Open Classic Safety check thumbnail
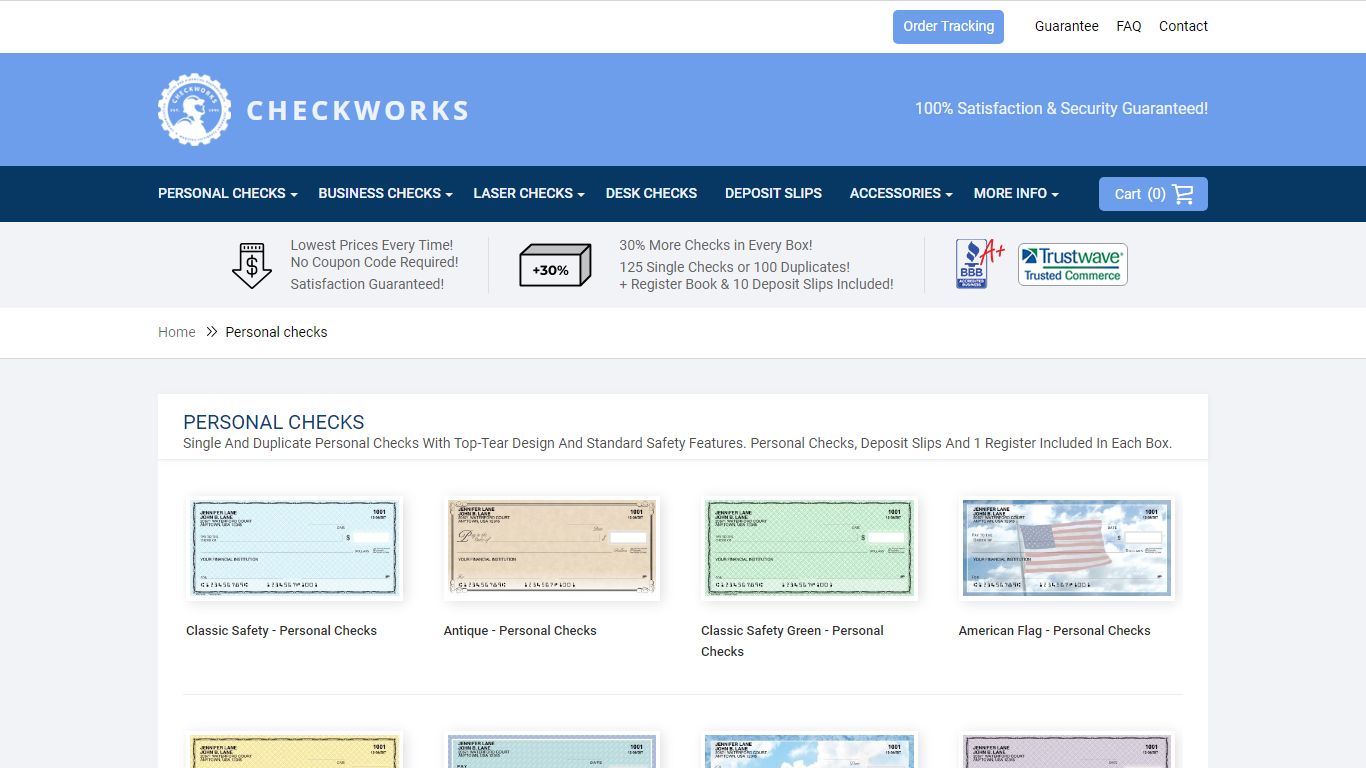The image size is (1366, 768). (294, 548)
